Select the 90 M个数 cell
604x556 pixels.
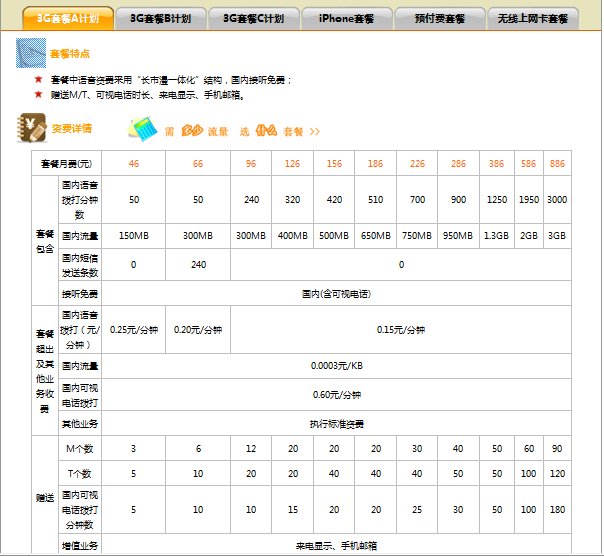pos(557,448)
